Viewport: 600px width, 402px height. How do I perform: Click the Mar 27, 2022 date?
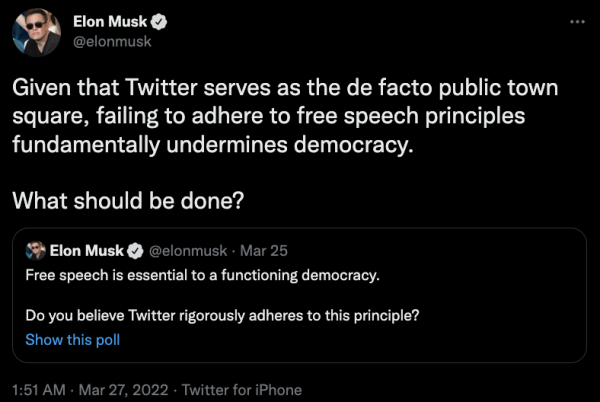(x=124, y=390)
